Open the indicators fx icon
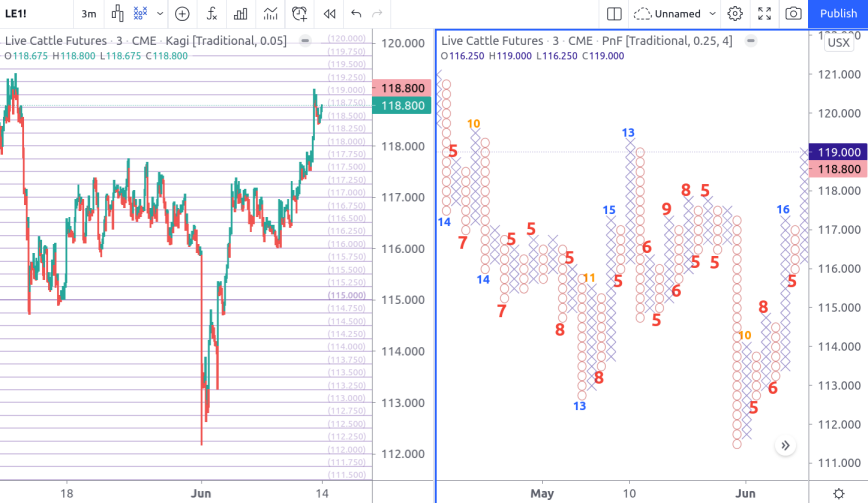Viewport: 868px width, 503px height. (211, 14)
